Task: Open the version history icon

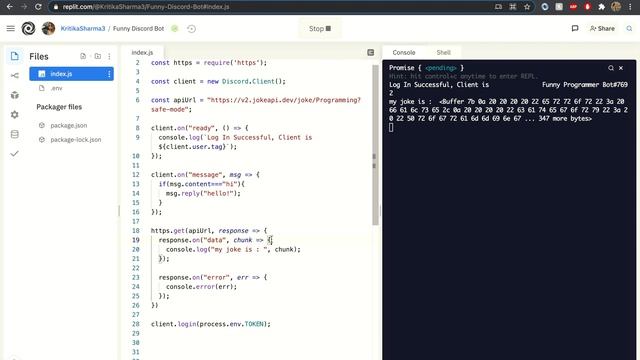Action: (191, 29)
